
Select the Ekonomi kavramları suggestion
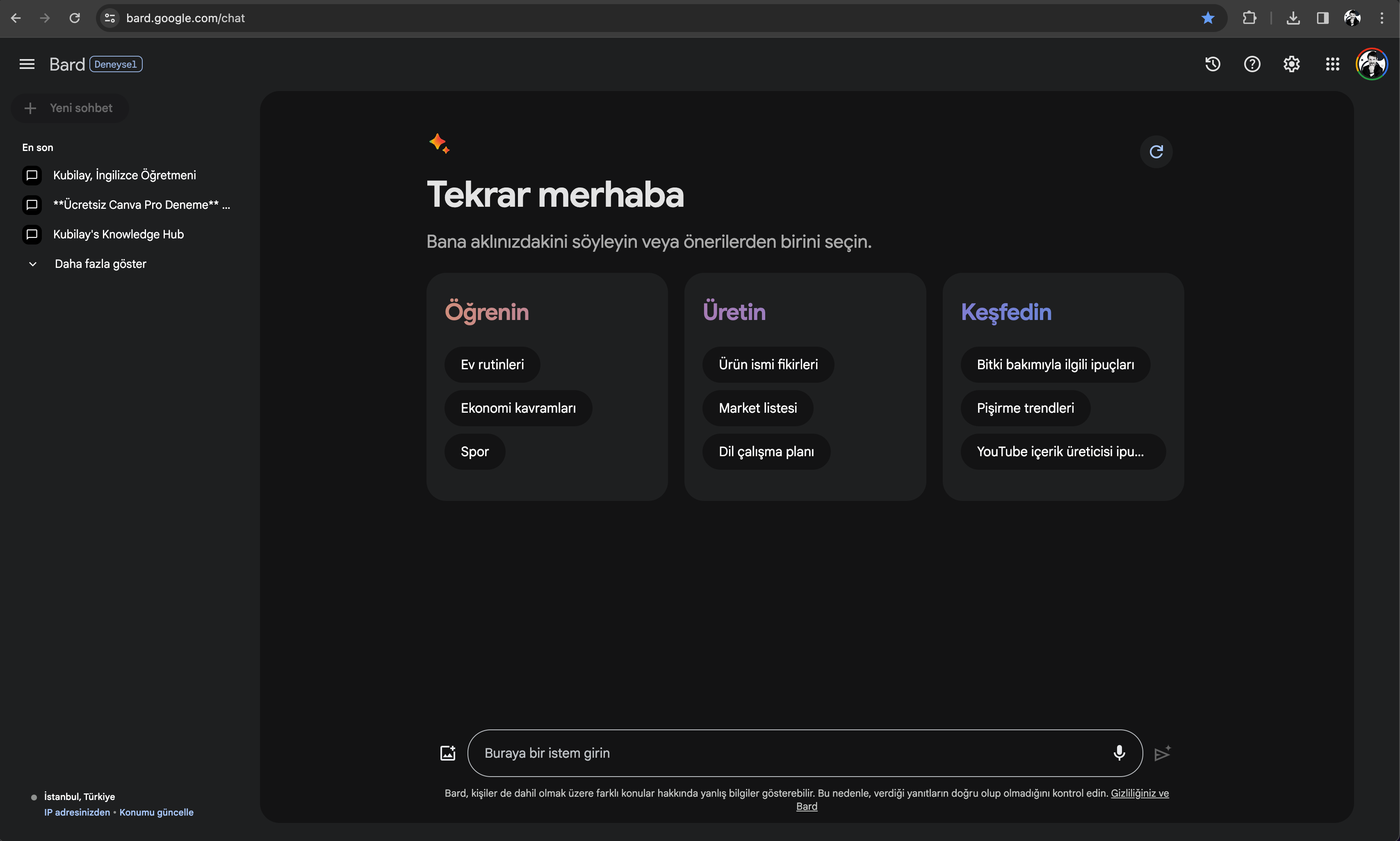[518, 408]
